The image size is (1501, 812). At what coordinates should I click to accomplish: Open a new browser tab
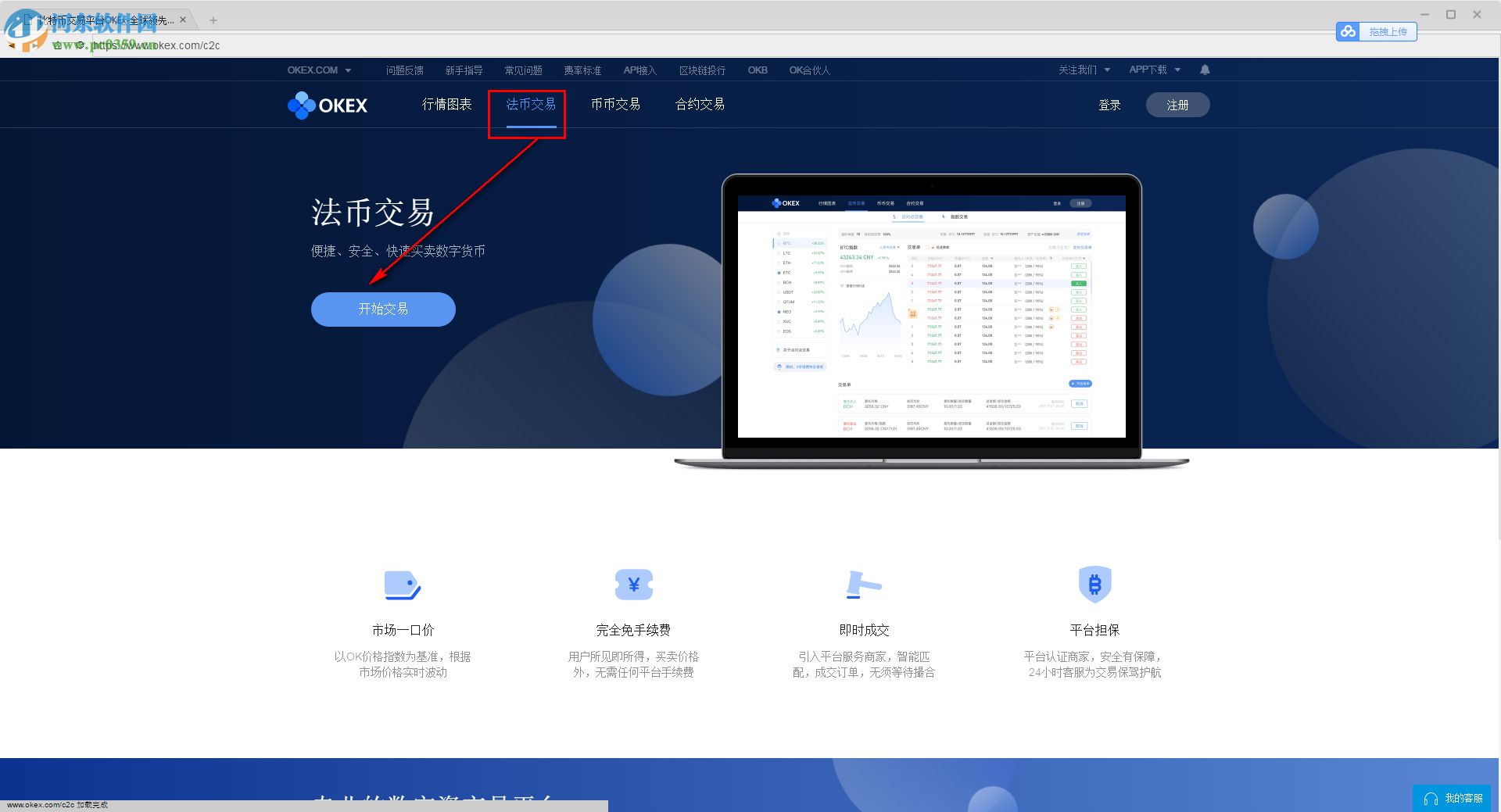[x=213, y=20]
